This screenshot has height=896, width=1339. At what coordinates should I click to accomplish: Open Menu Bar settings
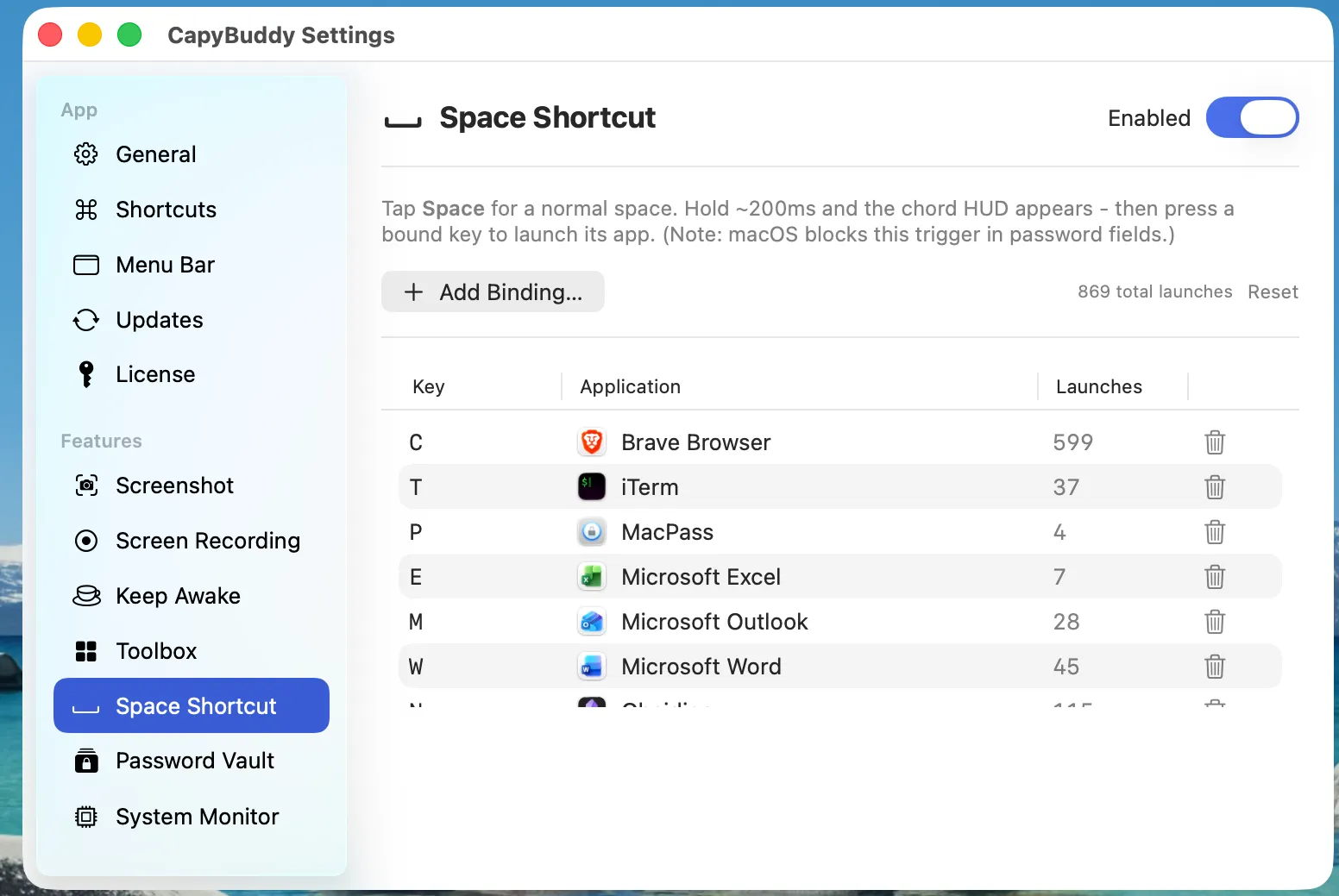[192, 265]
